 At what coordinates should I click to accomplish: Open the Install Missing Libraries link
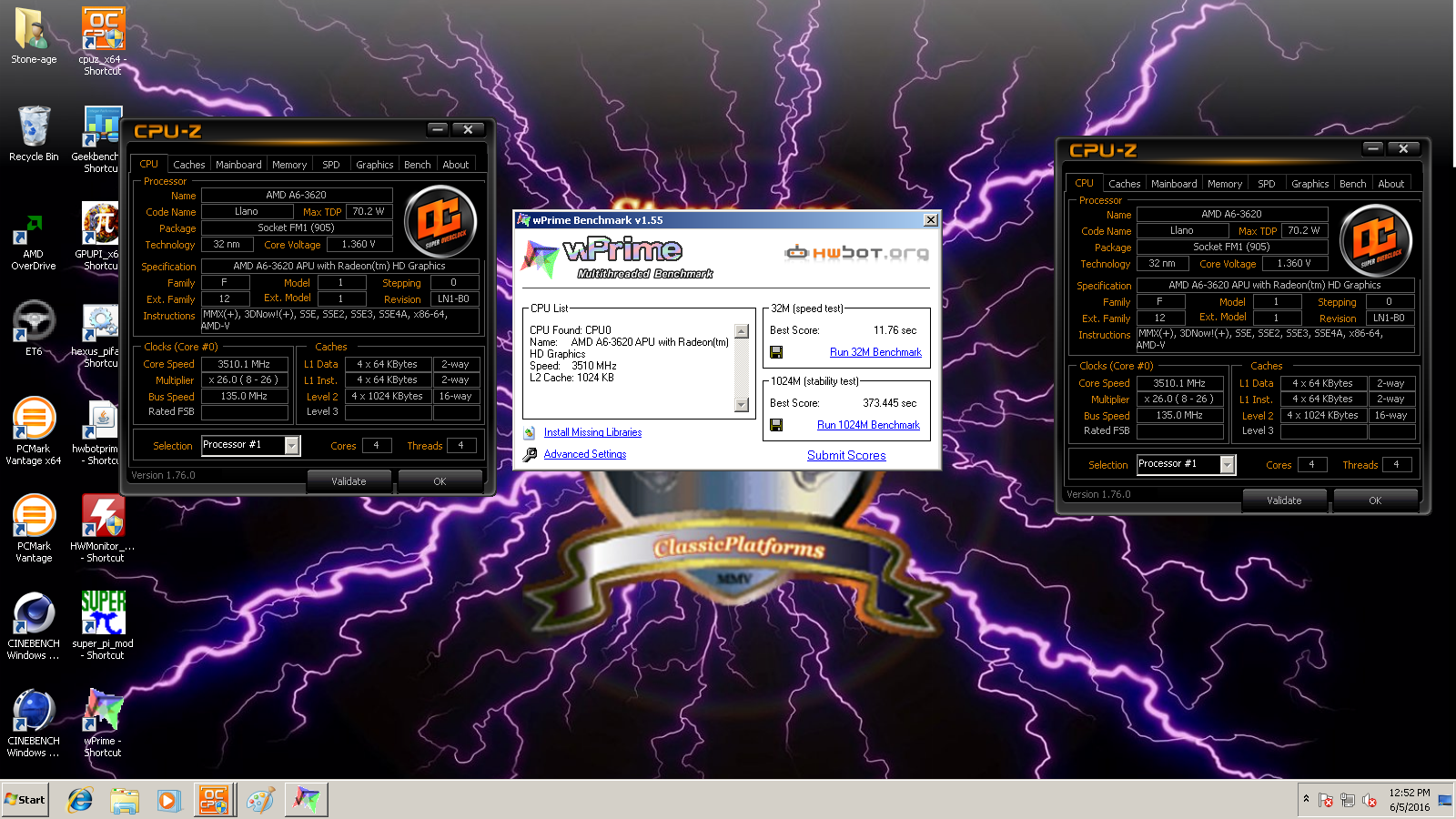click(592, 432)
